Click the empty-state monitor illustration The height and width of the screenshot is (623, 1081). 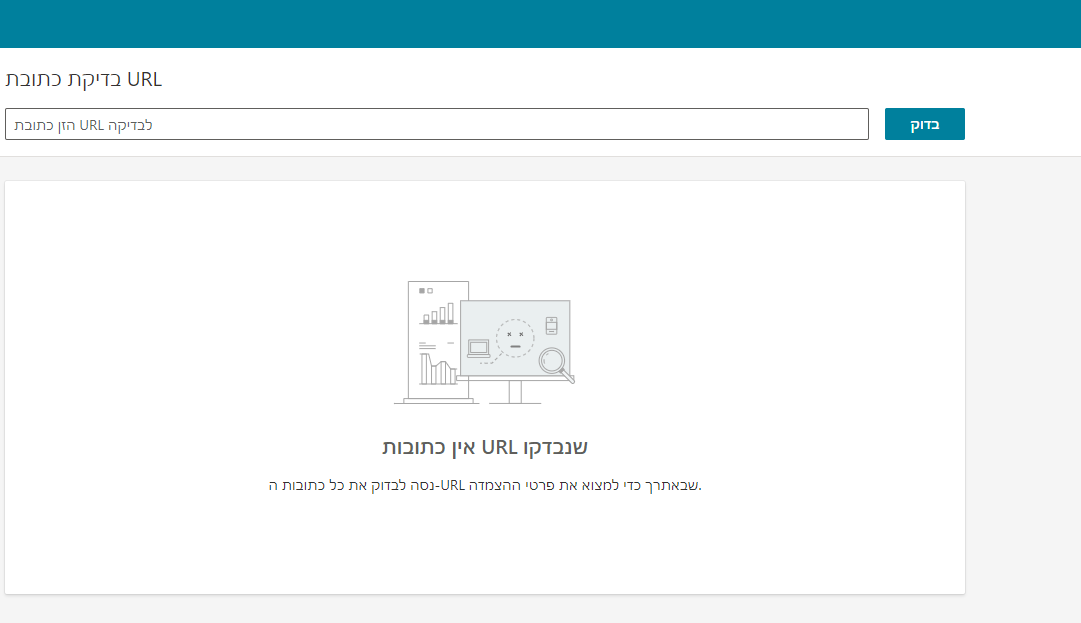tap(484, 343)
